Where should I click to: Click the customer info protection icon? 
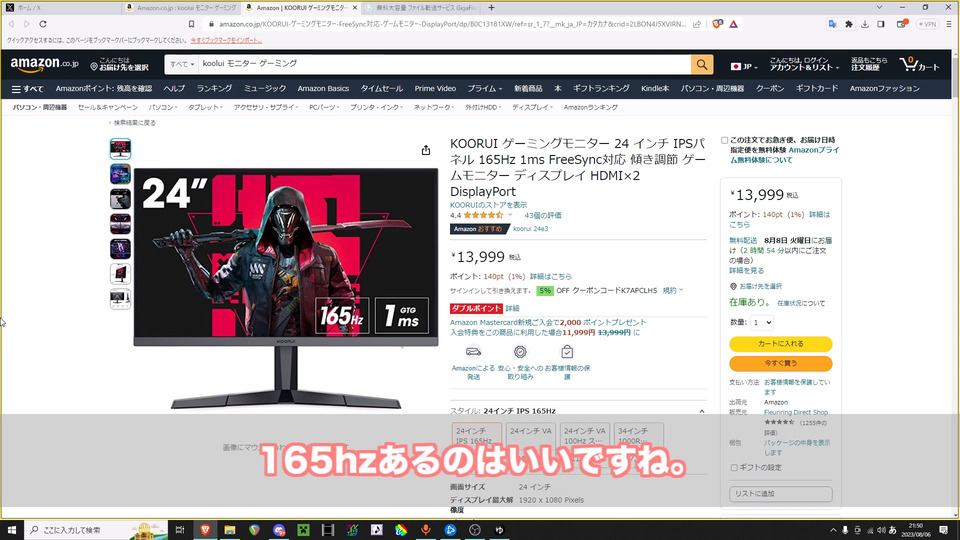pyautogui.click(x=567, y=352)
